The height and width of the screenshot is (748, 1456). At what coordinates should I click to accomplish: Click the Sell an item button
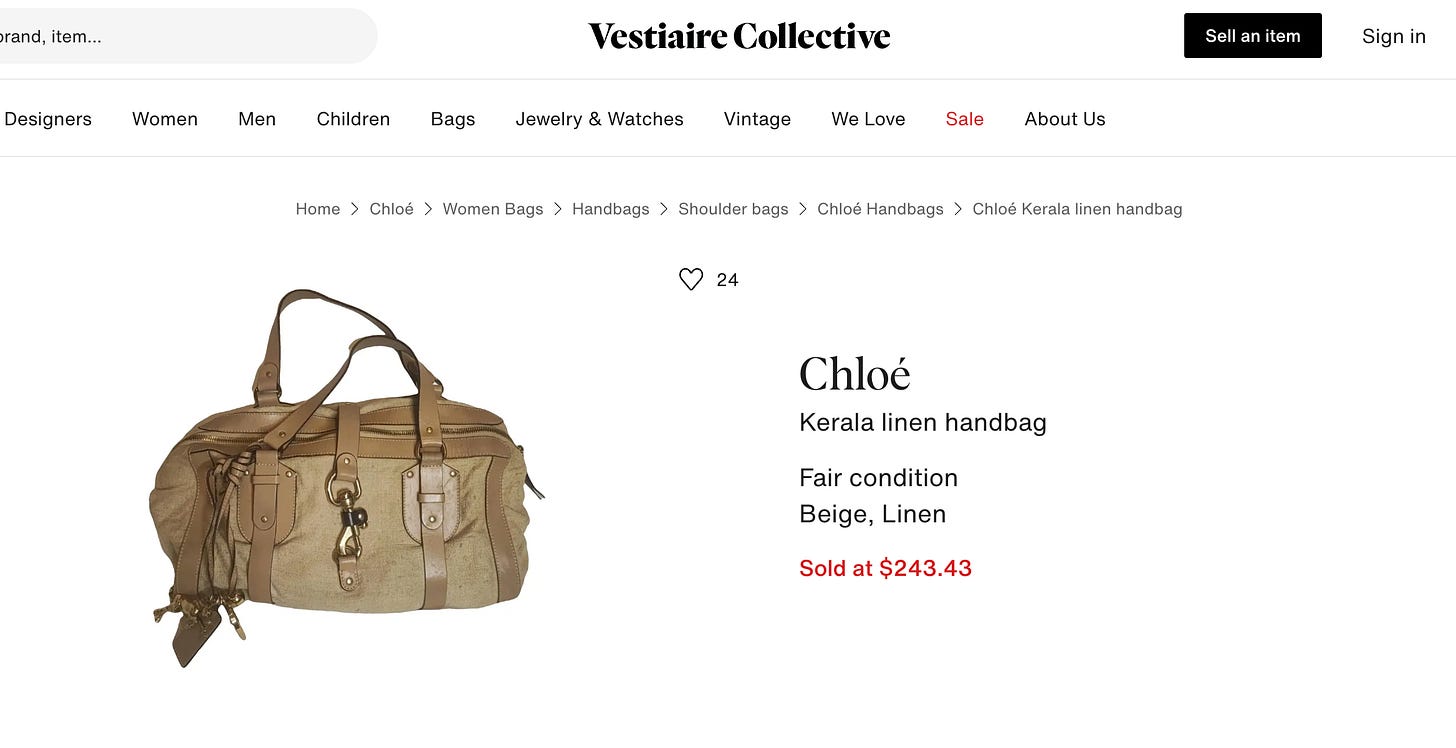point(1253,36)
